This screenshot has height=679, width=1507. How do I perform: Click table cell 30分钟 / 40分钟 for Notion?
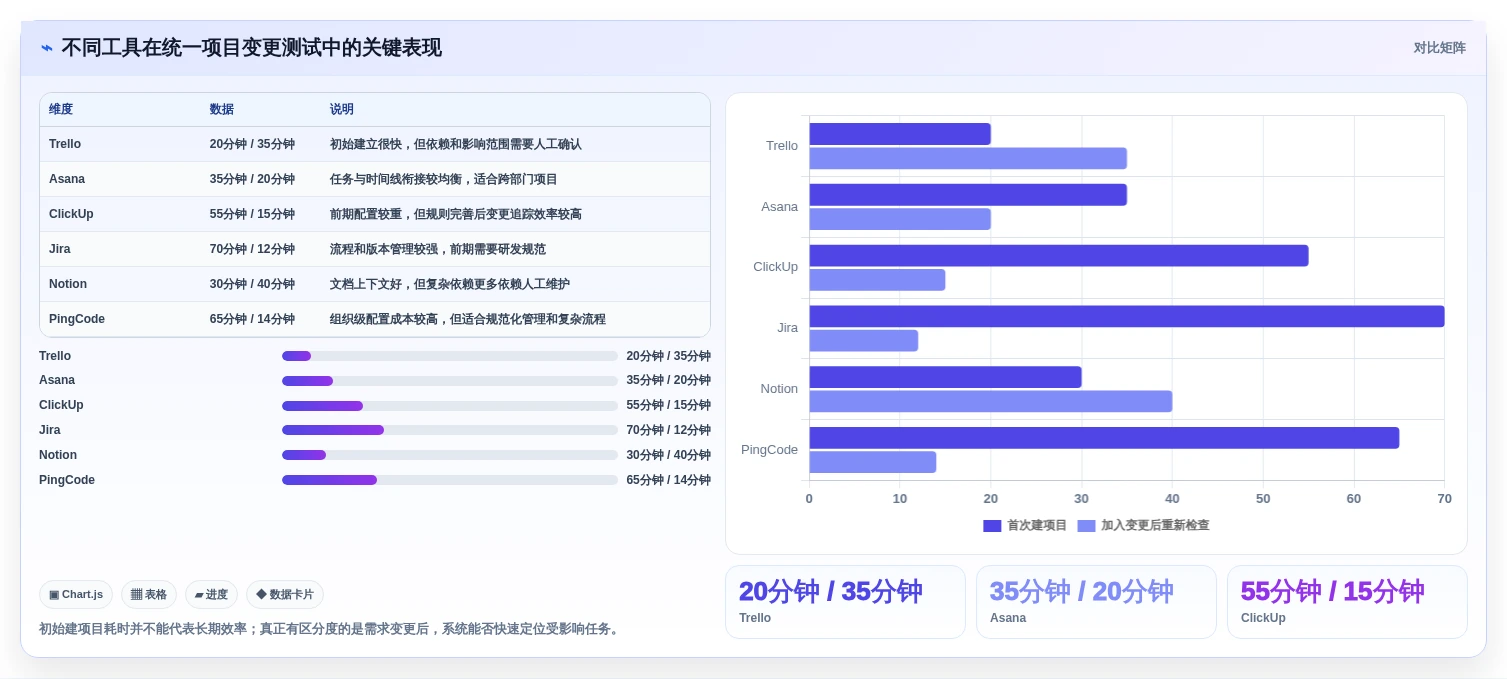point(252,284)
